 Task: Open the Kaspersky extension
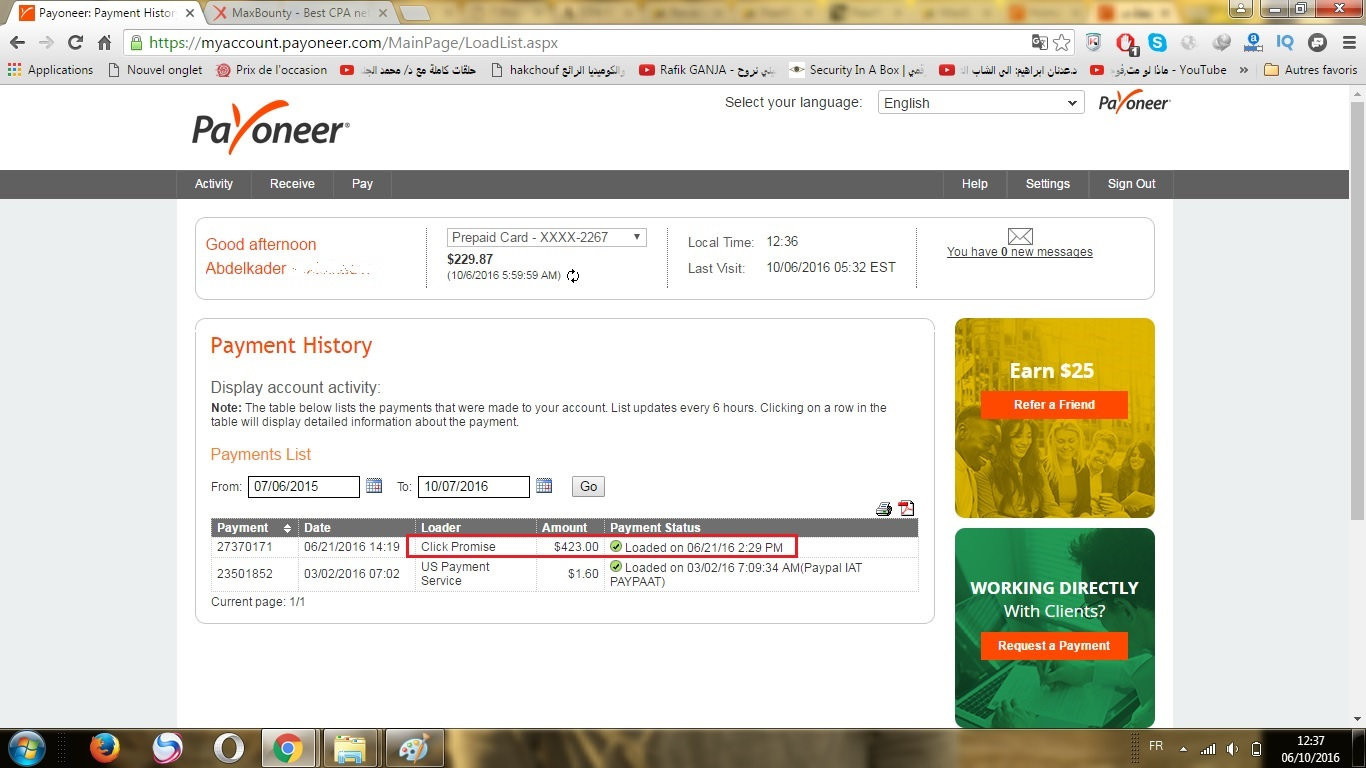[x=1094, y=43]
